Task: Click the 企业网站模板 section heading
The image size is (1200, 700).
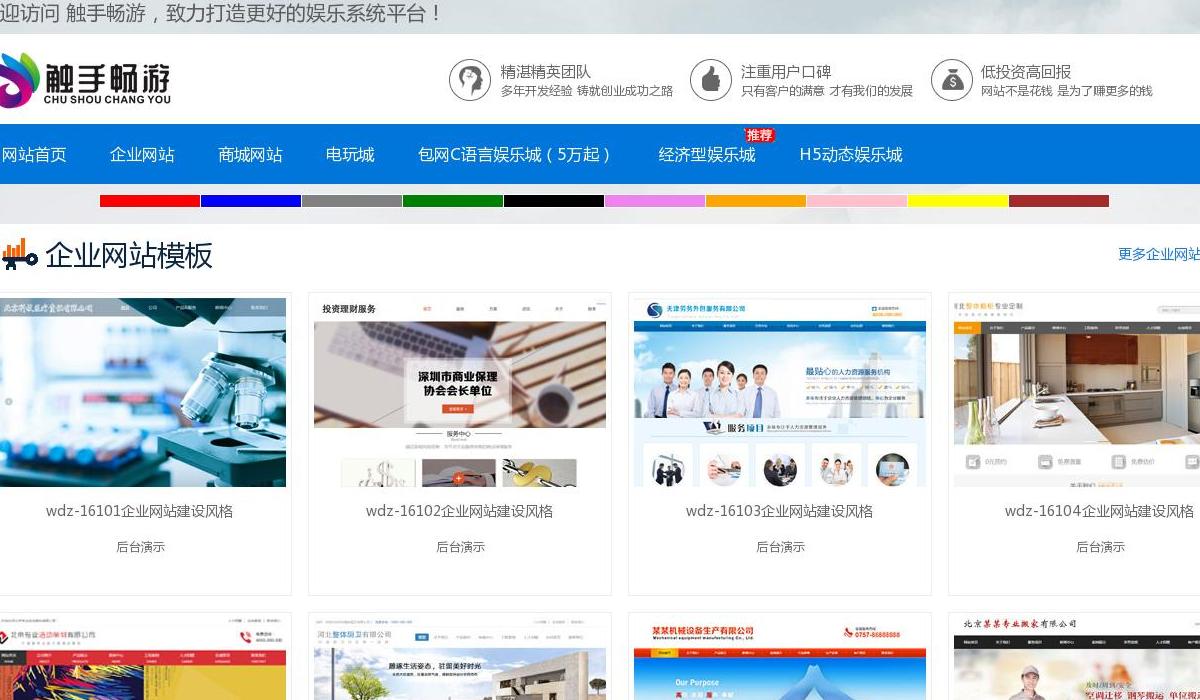Action: [129, 255]
